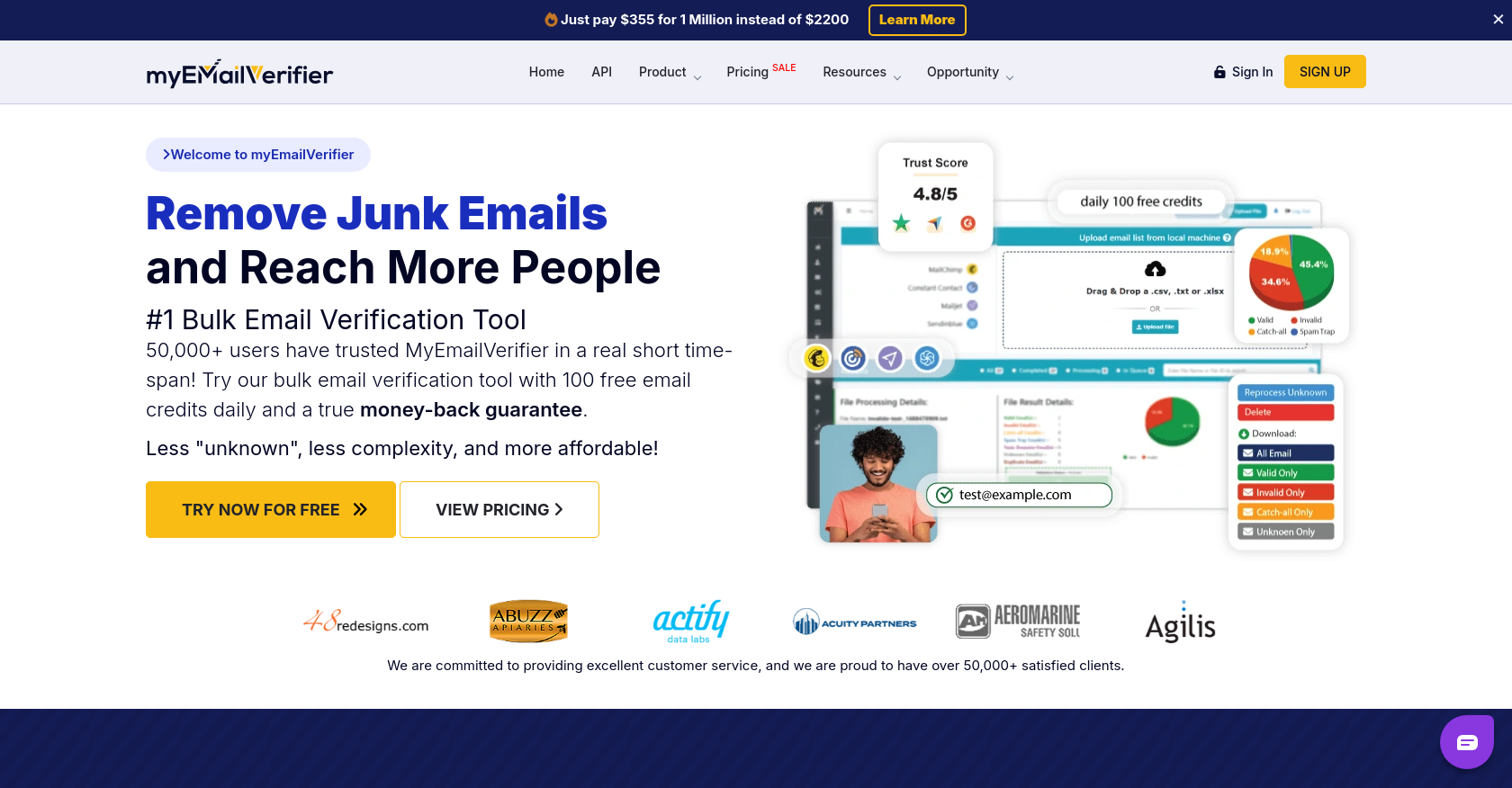This screenshot has width=1512, height=788.
Task: Close the promo banner with the X icon
Action: coord(1498,19)
